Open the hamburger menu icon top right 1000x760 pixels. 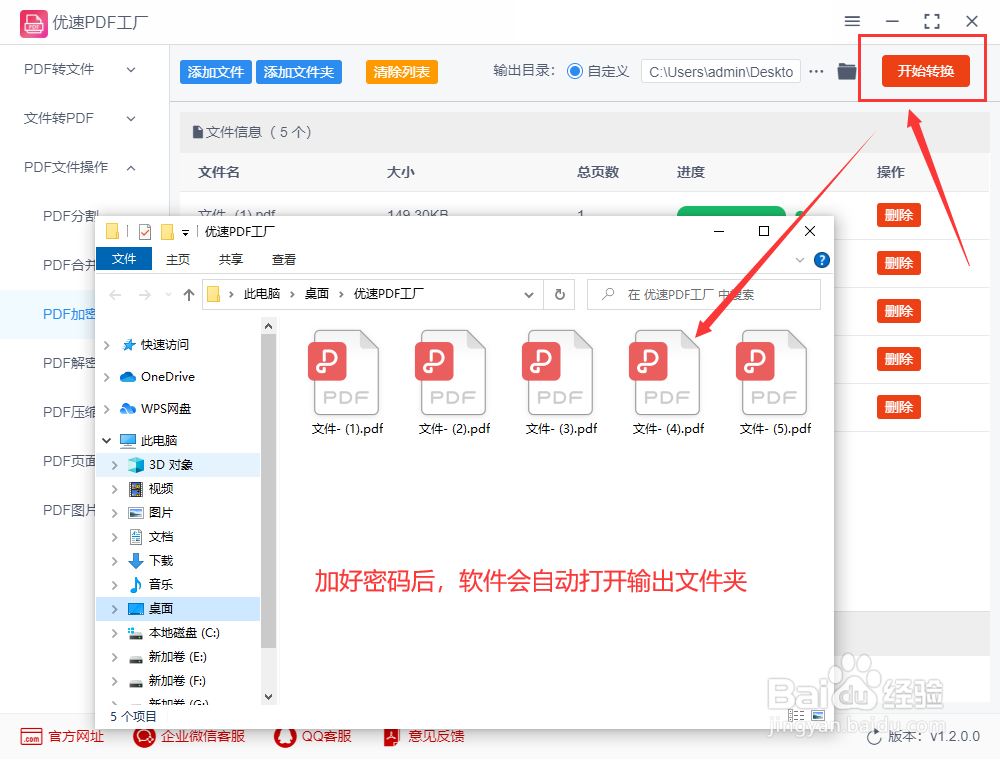pos(853,21)
